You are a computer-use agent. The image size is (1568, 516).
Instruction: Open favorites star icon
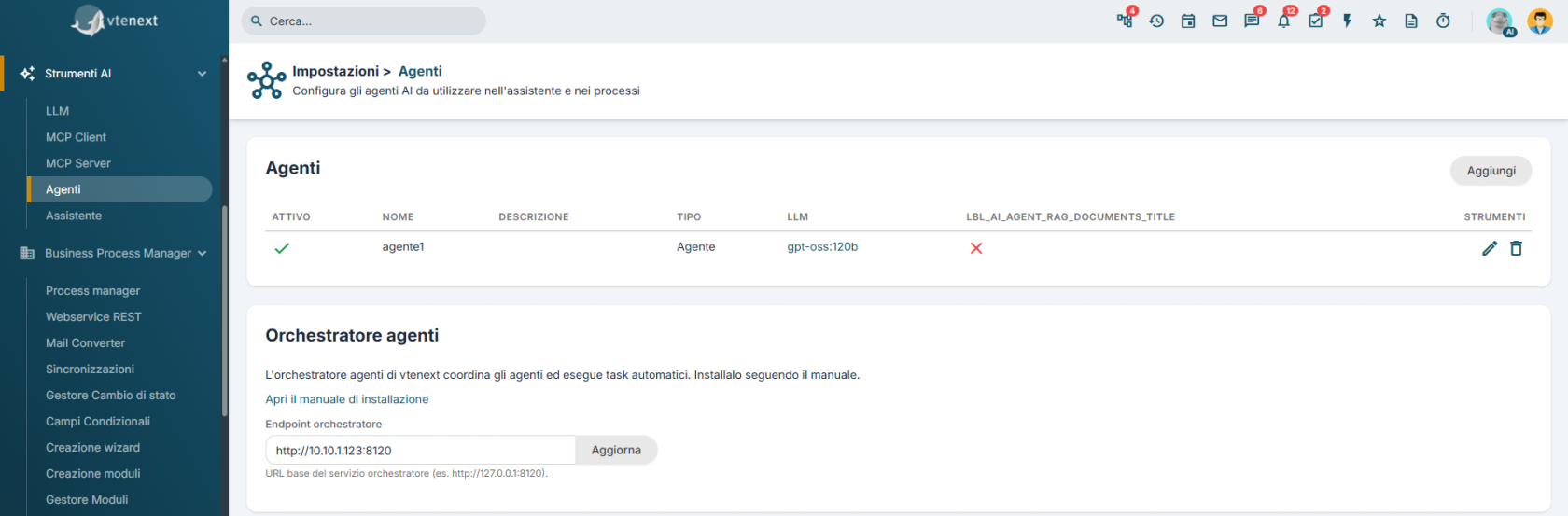(x=1379, y=21)
